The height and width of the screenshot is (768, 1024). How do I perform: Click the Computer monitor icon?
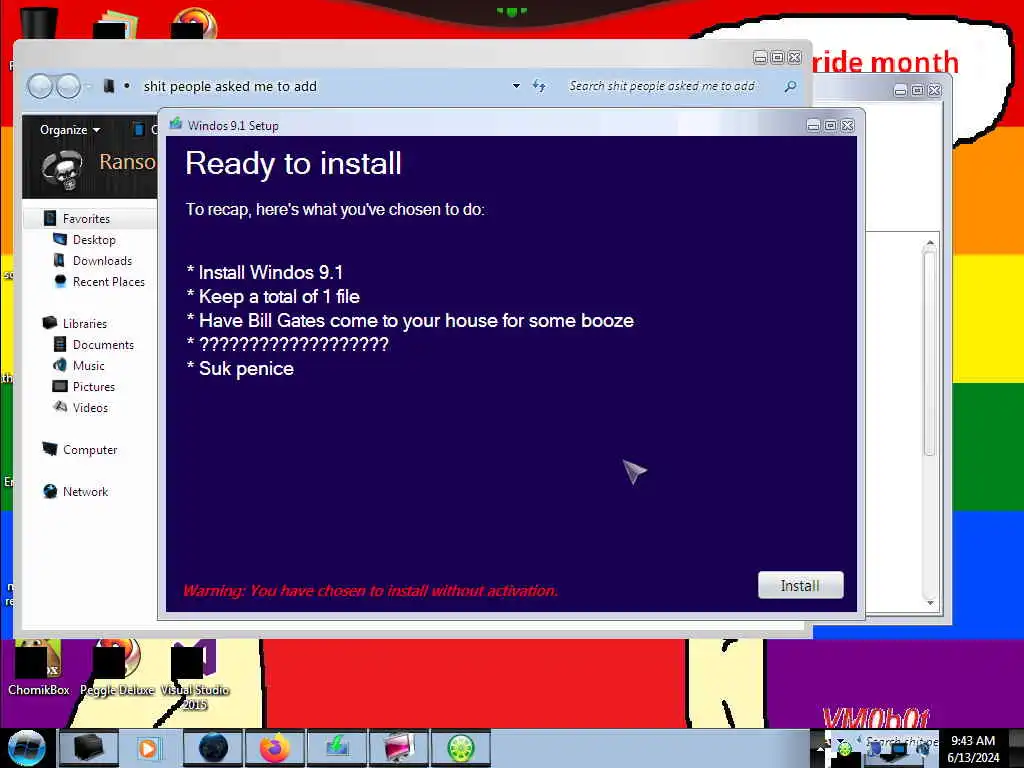pyautogui.click(x=50, y=449)
